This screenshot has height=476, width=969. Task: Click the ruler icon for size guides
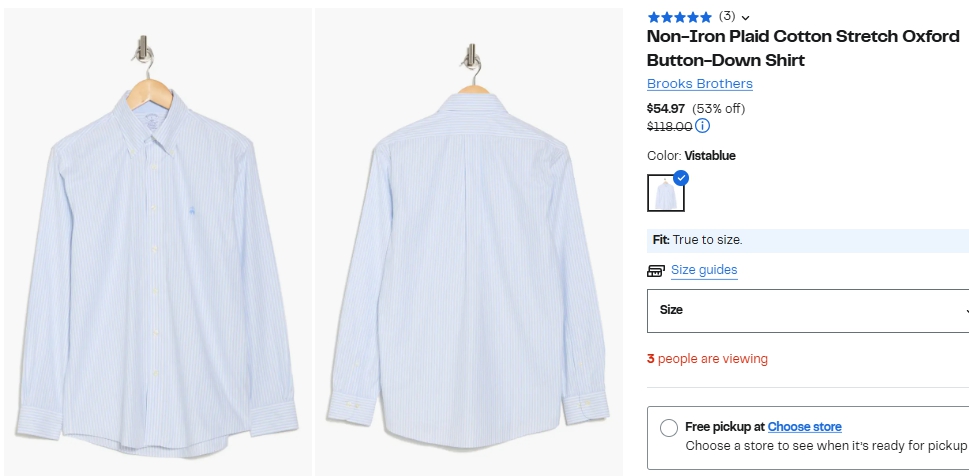[x=656, y=270]
